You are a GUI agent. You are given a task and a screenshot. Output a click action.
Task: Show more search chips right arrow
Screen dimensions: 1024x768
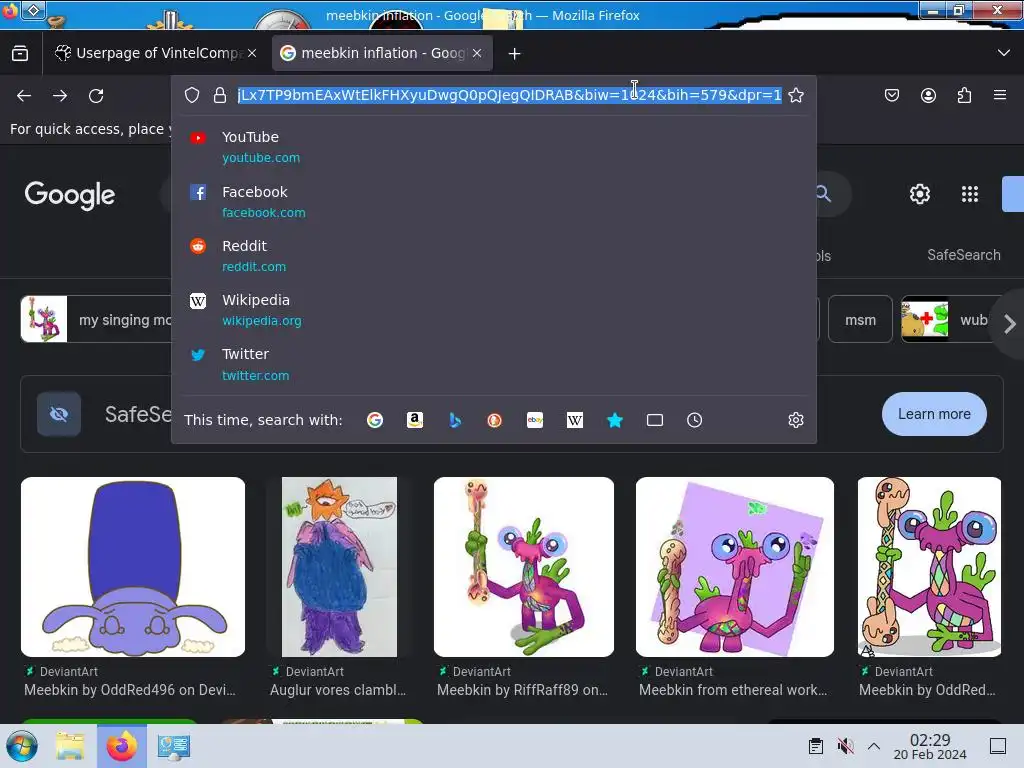1010,323
